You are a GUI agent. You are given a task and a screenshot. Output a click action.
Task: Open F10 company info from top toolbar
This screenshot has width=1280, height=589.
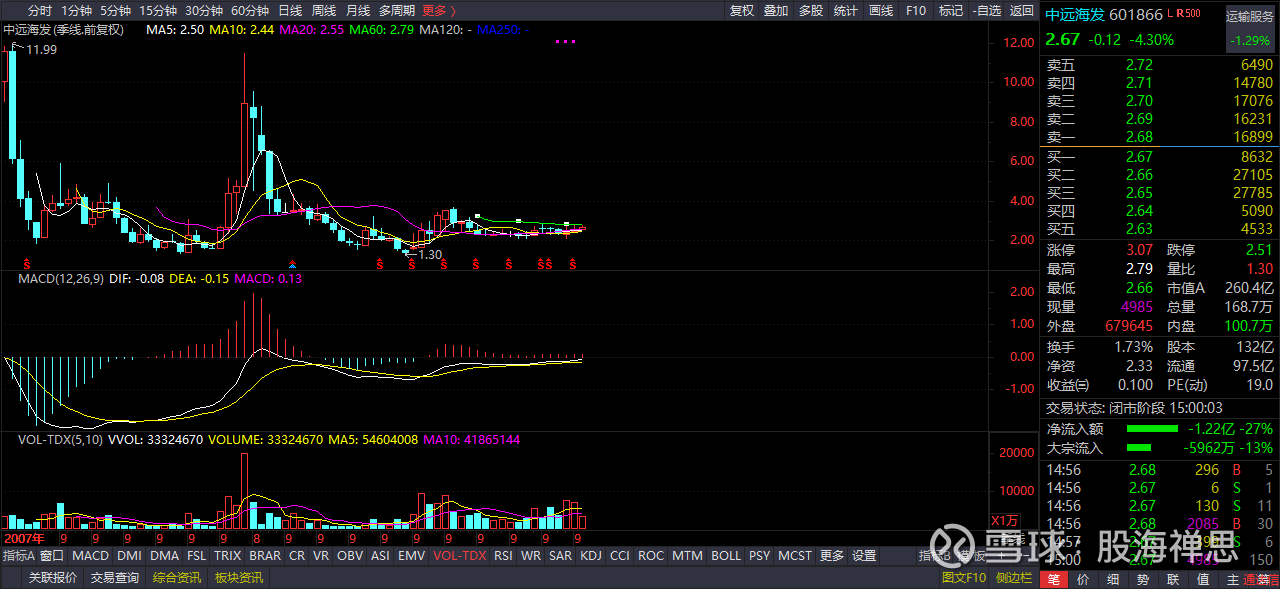click(916, 10)
